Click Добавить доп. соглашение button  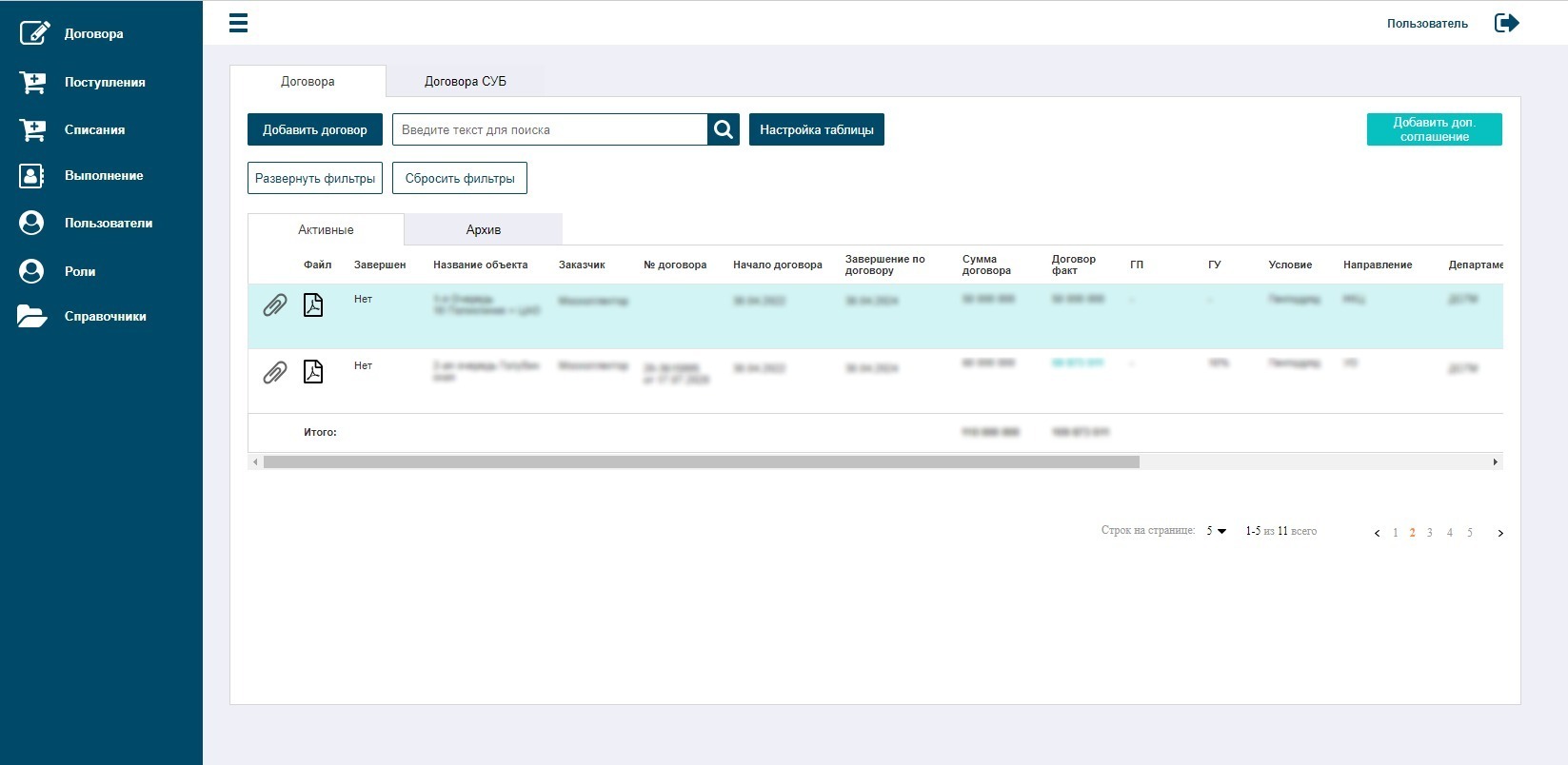[x=1435, y=129]
